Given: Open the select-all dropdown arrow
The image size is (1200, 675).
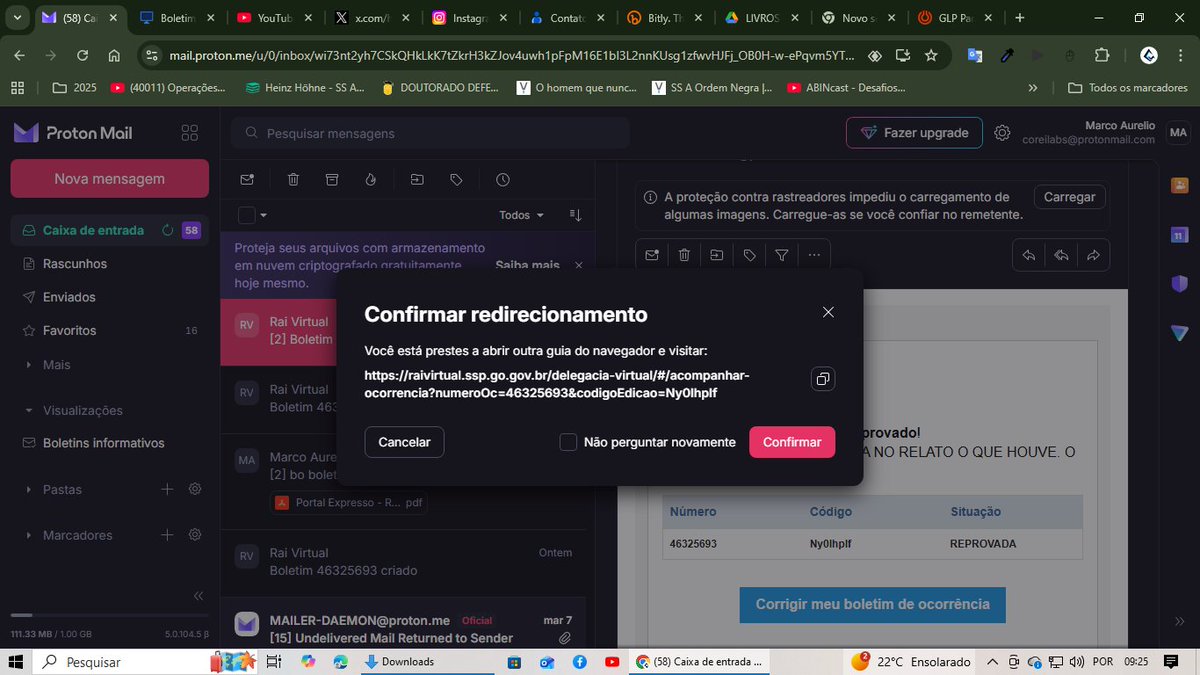Looking at the screenshot, I should [x=264, y=215].
